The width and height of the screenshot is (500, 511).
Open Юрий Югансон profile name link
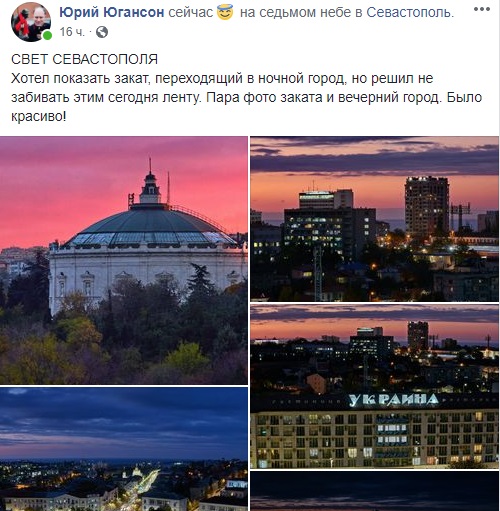point(112,12)
